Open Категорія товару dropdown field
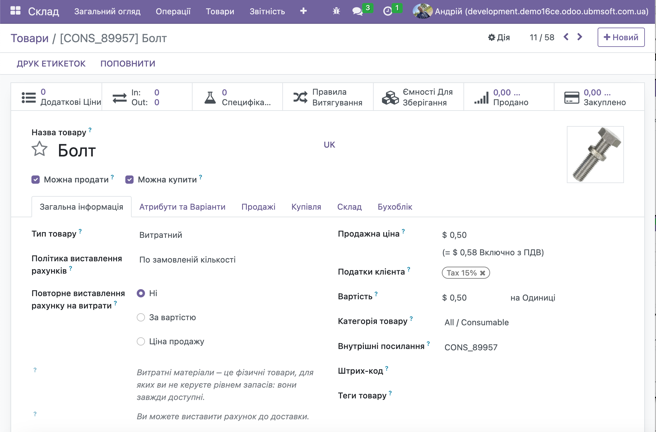The width and height of the screenshot is (656, 432). click(x=530, y=322)
